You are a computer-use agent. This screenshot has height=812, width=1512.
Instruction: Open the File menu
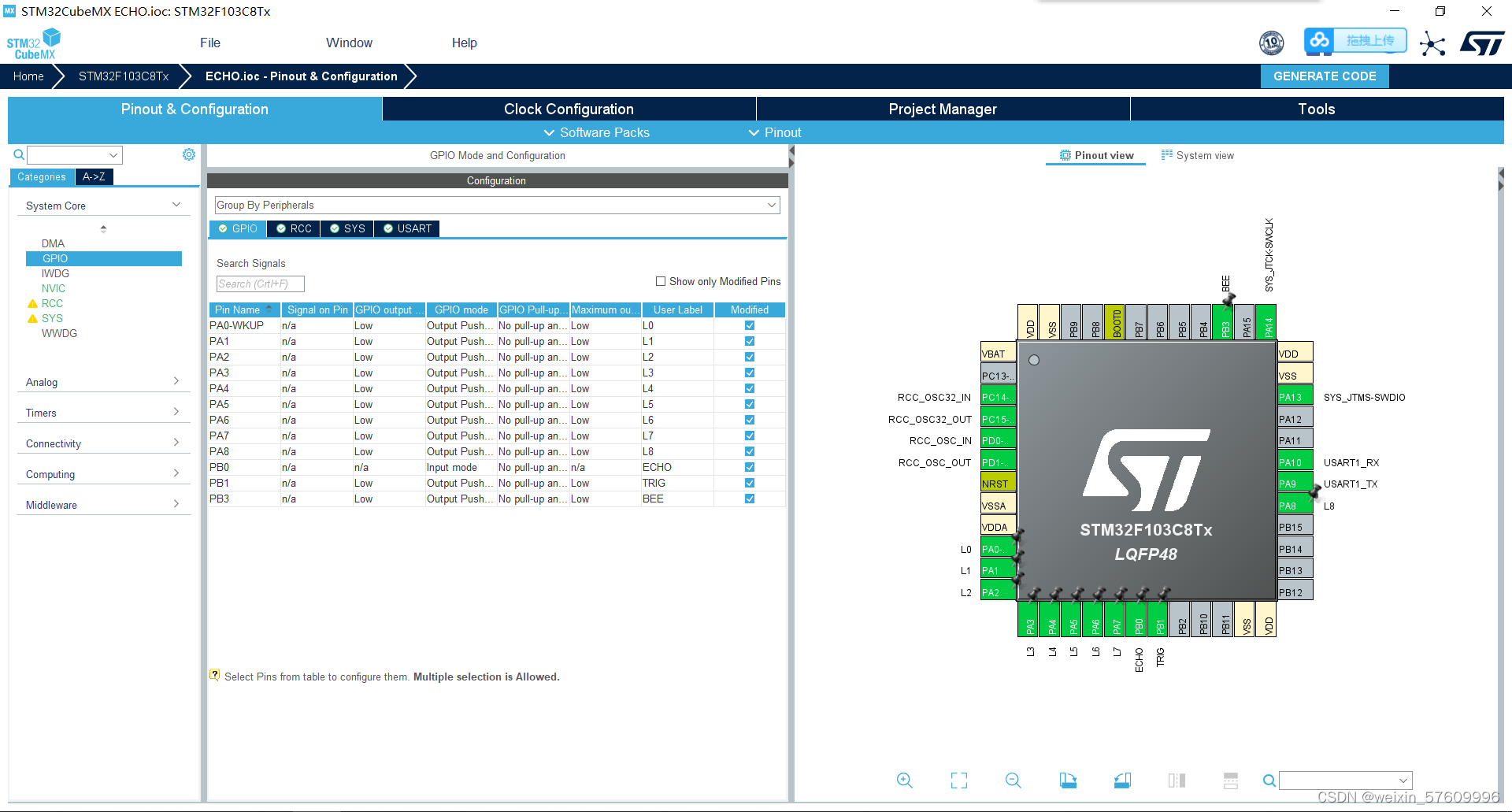(210, 43)
